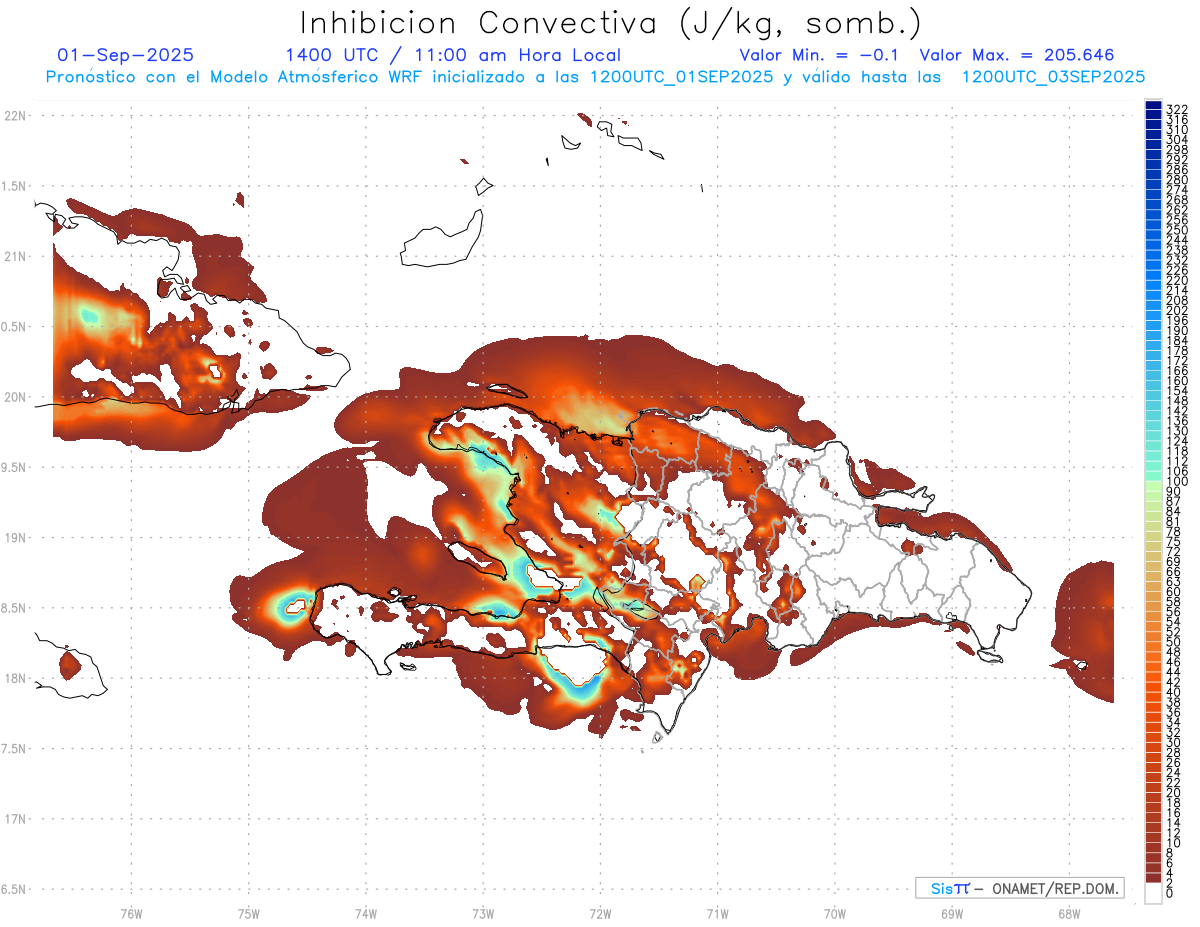
Task: Click the 76W longitude label
Action: point(131,913)
